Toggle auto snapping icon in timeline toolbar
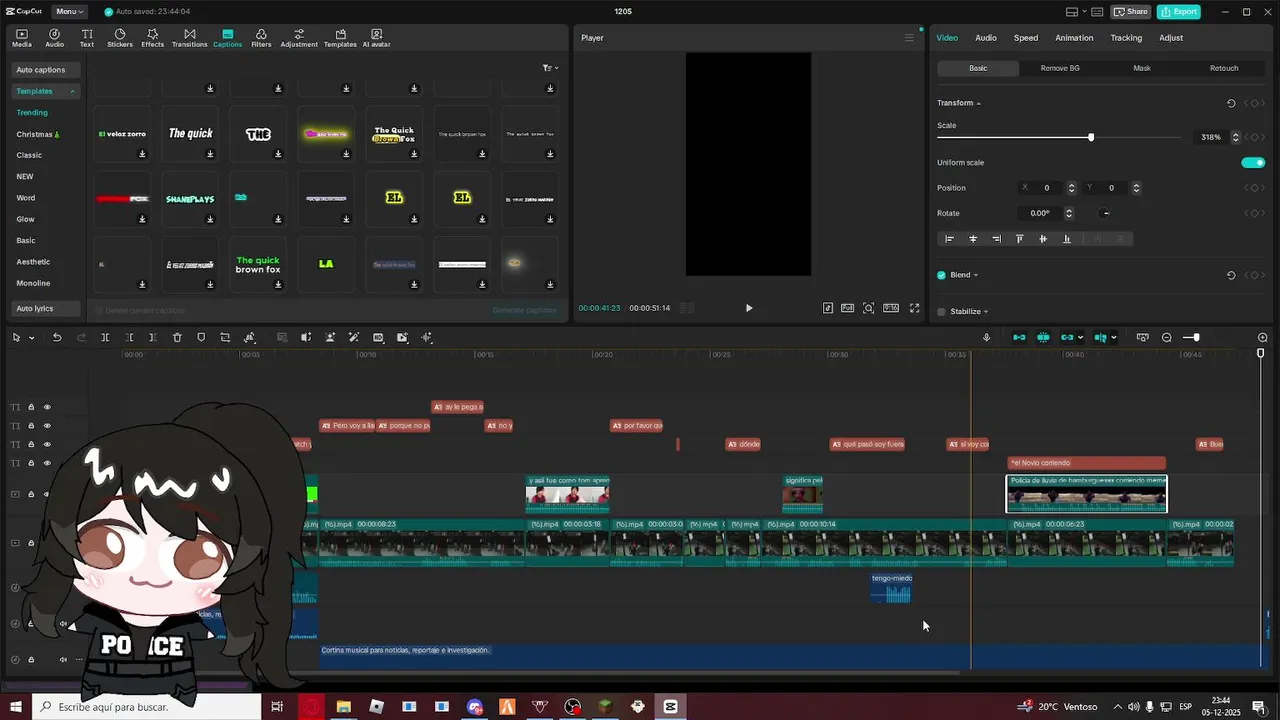Image resolution: width=1280 pixels, height=720 pixels. tap(1043, 338)
